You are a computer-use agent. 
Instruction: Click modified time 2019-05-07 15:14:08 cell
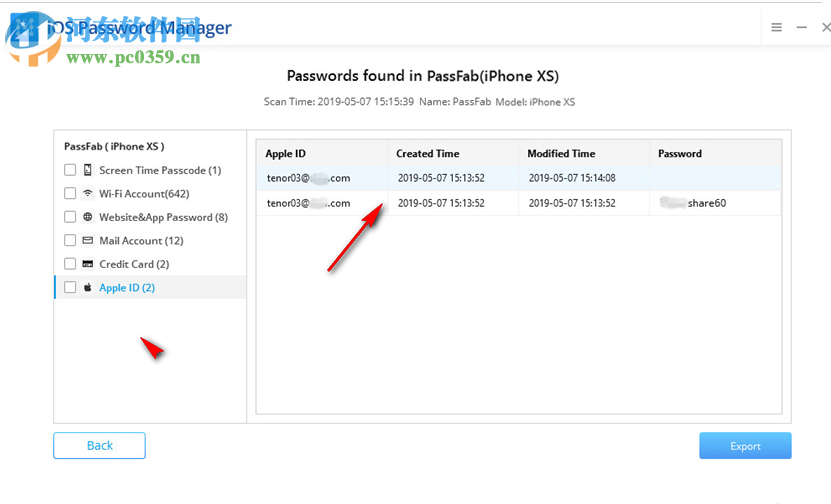572,178
